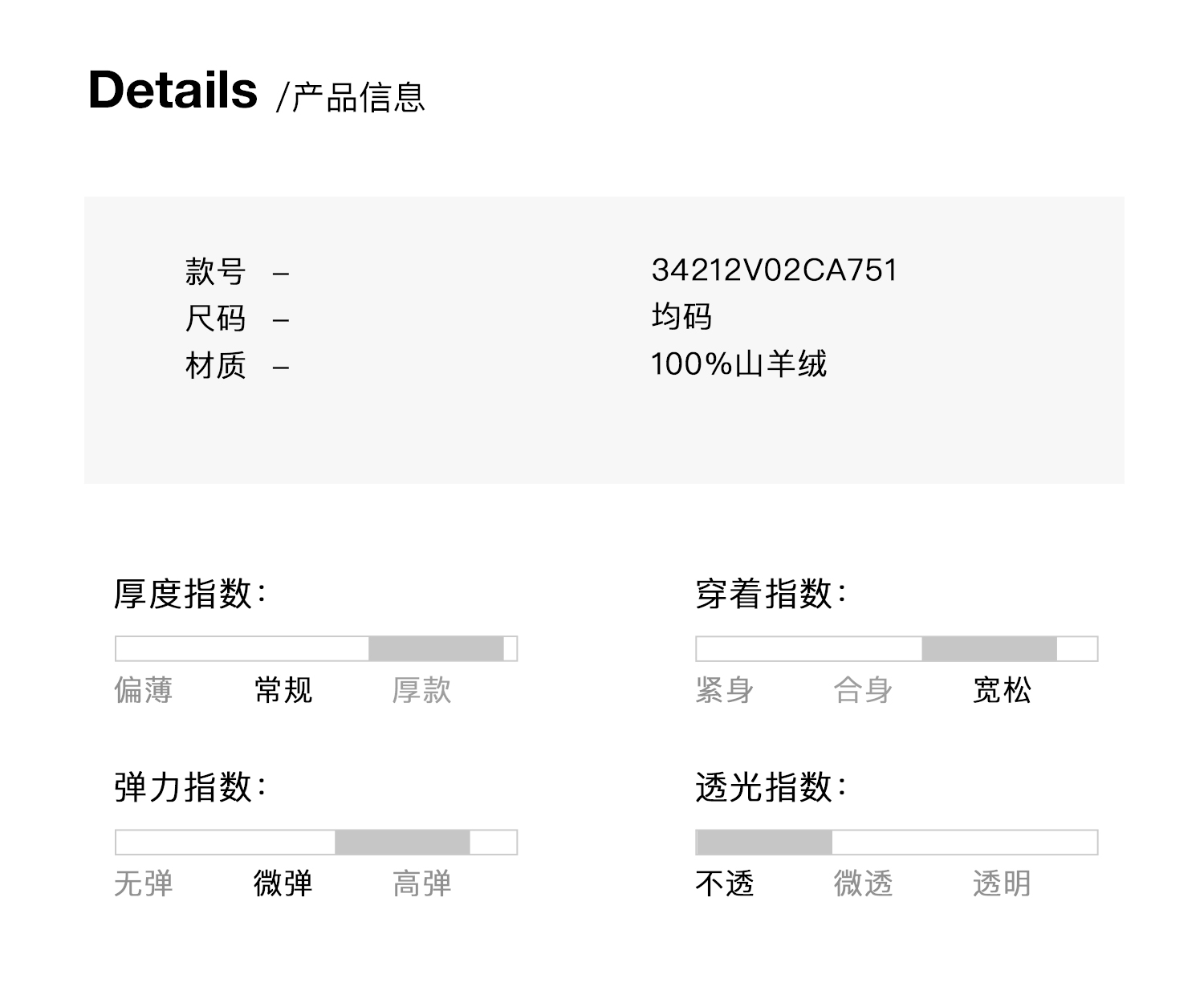This screenshot has width=1204, height=1003.
Task: Click the 透明 transparency label
Action: (1002, 883)
